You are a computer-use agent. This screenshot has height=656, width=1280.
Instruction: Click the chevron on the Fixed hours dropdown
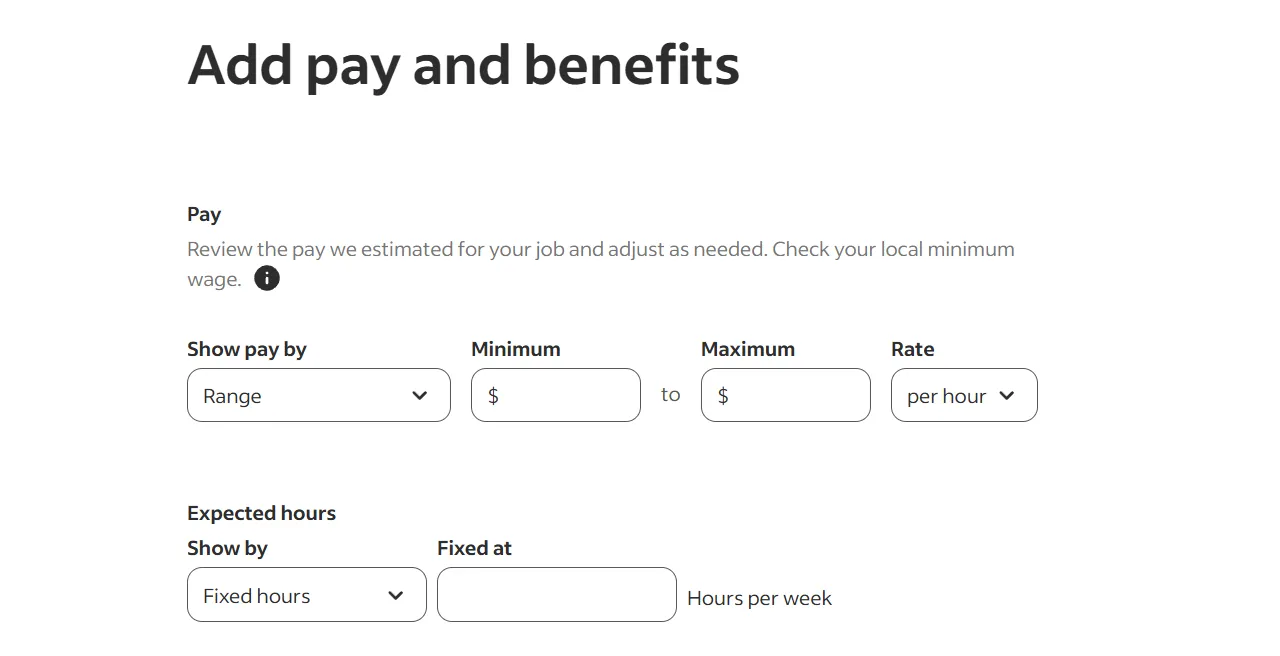[x=395, y=594]
